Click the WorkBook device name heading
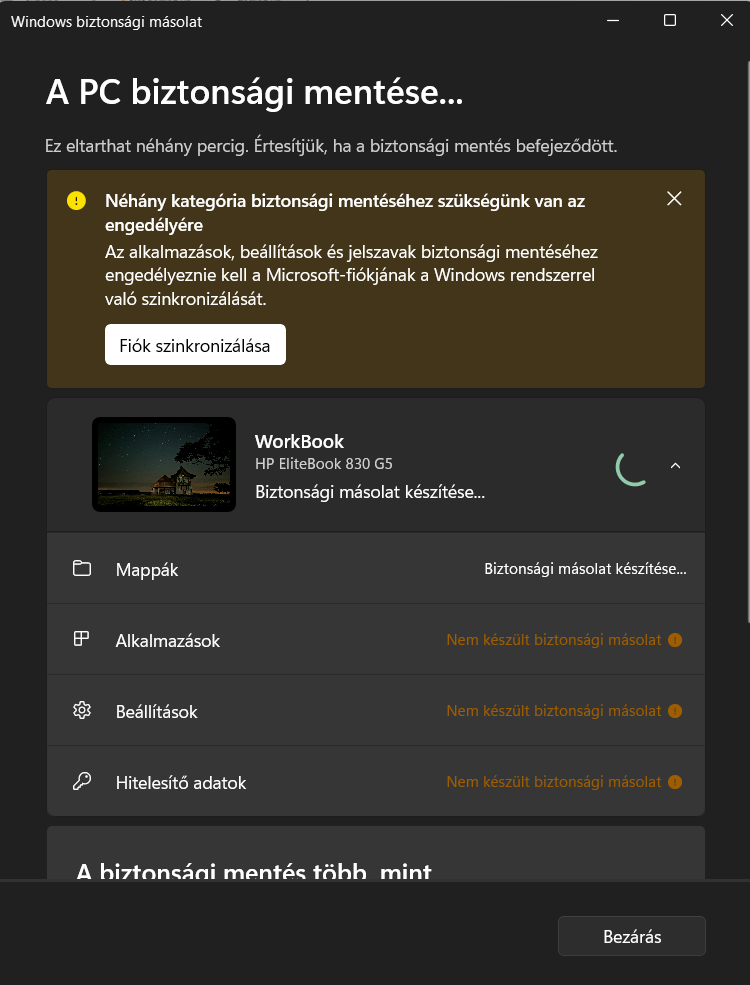 point(299,442)
